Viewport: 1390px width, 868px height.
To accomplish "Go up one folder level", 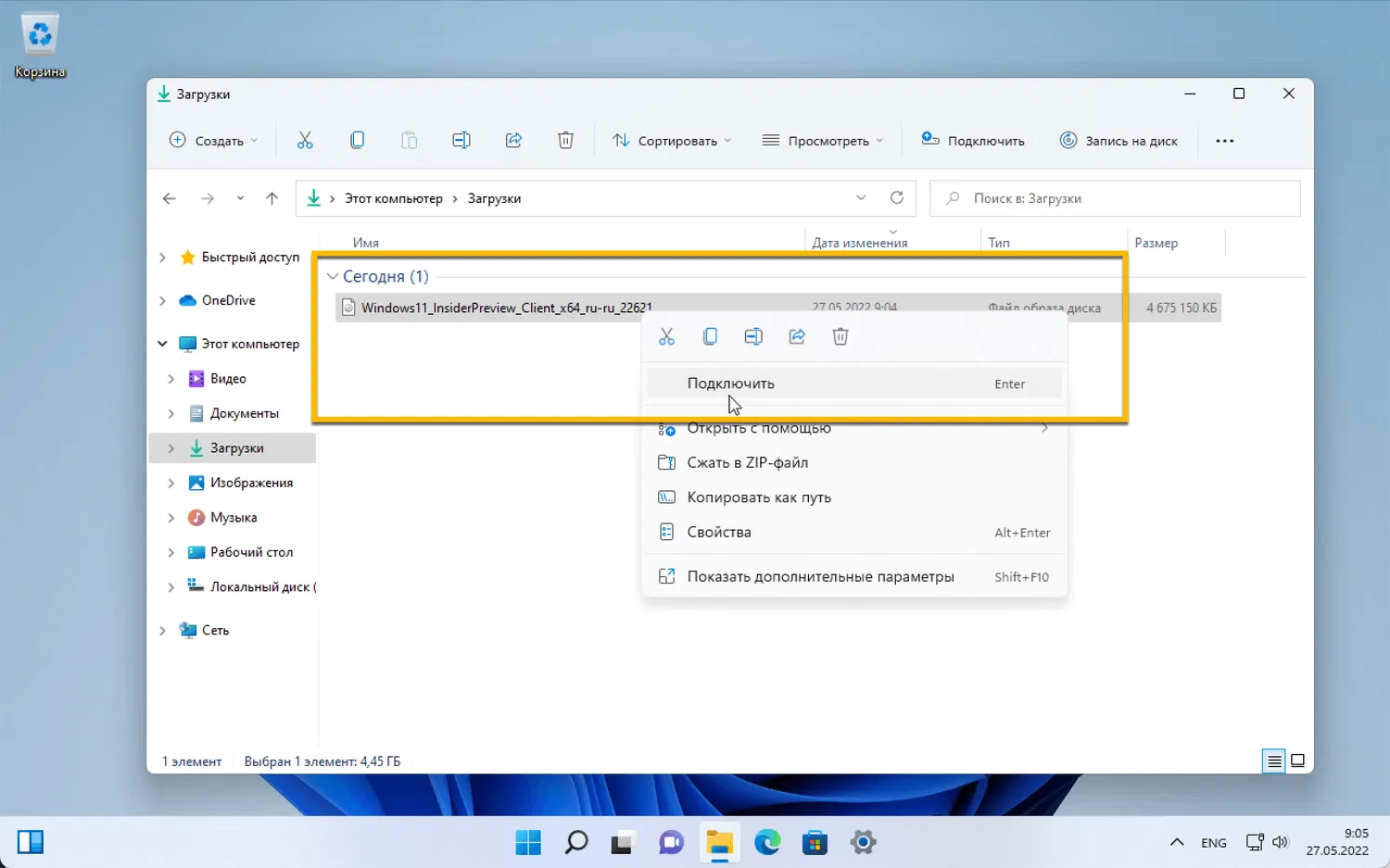I will point(272,198).
